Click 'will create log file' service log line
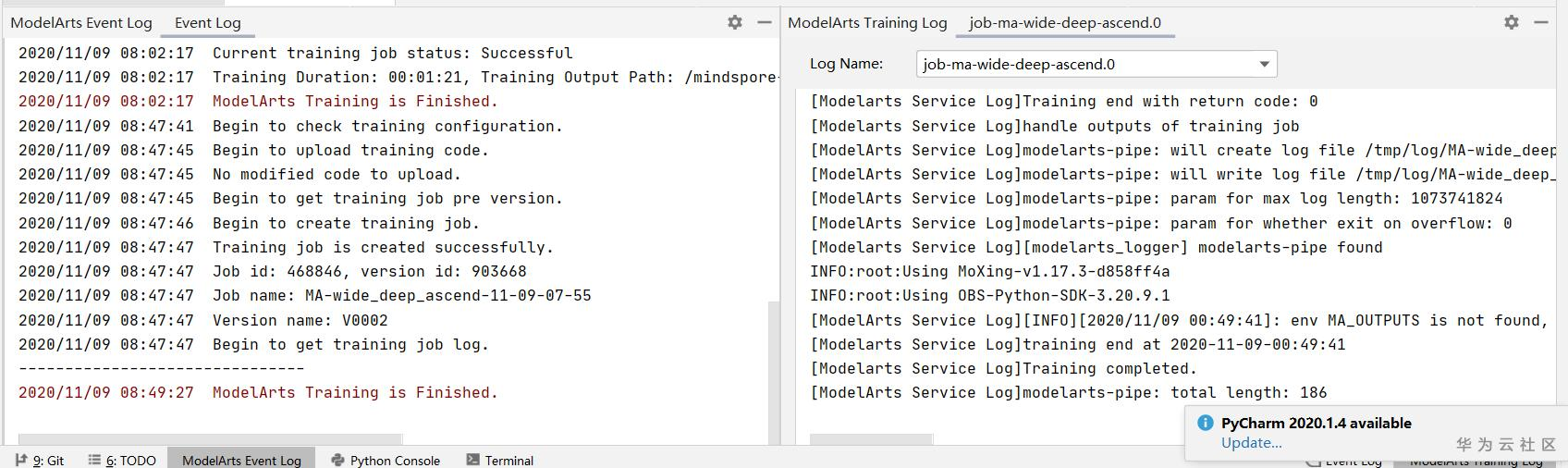This screenshot has height=468, width=1568. coord(1183,150)
